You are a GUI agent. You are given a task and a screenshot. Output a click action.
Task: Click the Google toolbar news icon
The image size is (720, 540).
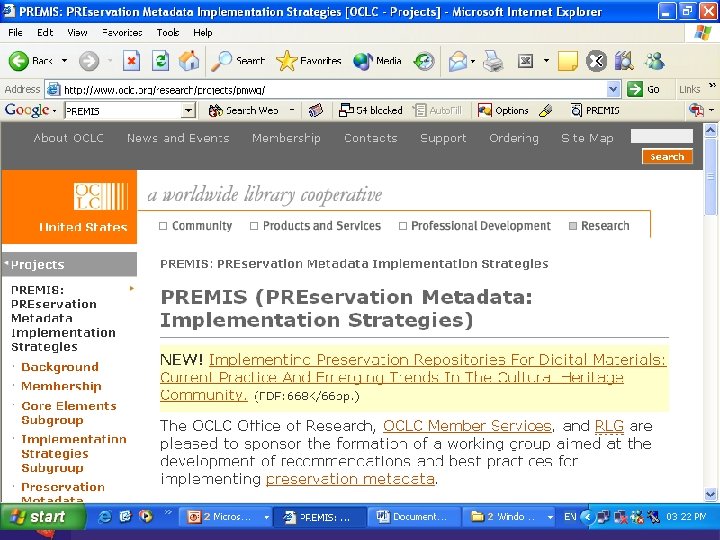315,111
